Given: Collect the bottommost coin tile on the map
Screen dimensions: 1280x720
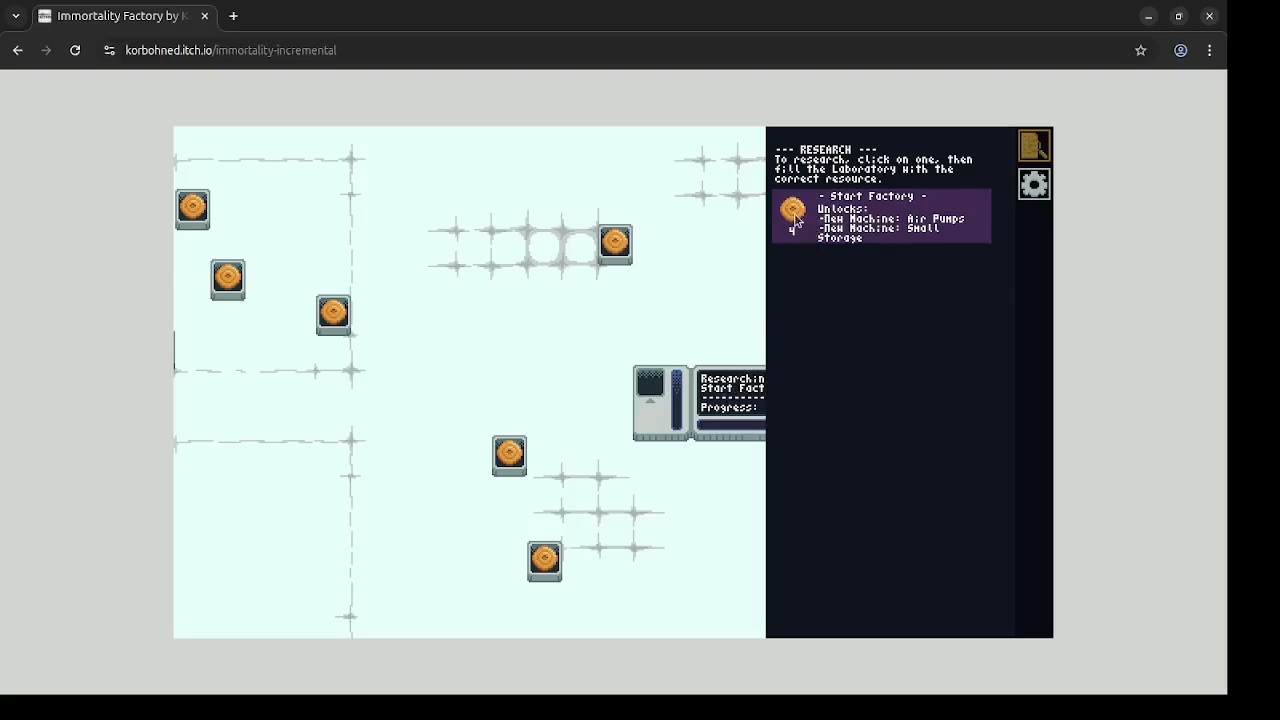Looking at the screenshot, I should [x=545, y=561].
